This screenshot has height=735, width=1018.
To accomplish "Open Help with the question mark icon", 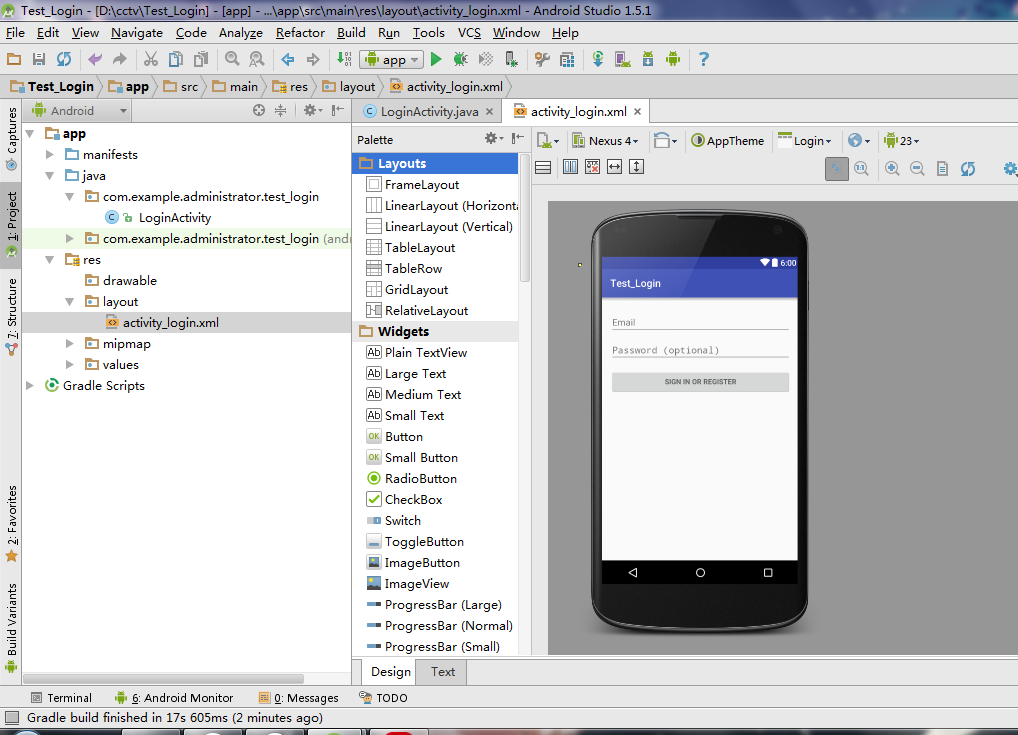I will click(x=703, y=60).
